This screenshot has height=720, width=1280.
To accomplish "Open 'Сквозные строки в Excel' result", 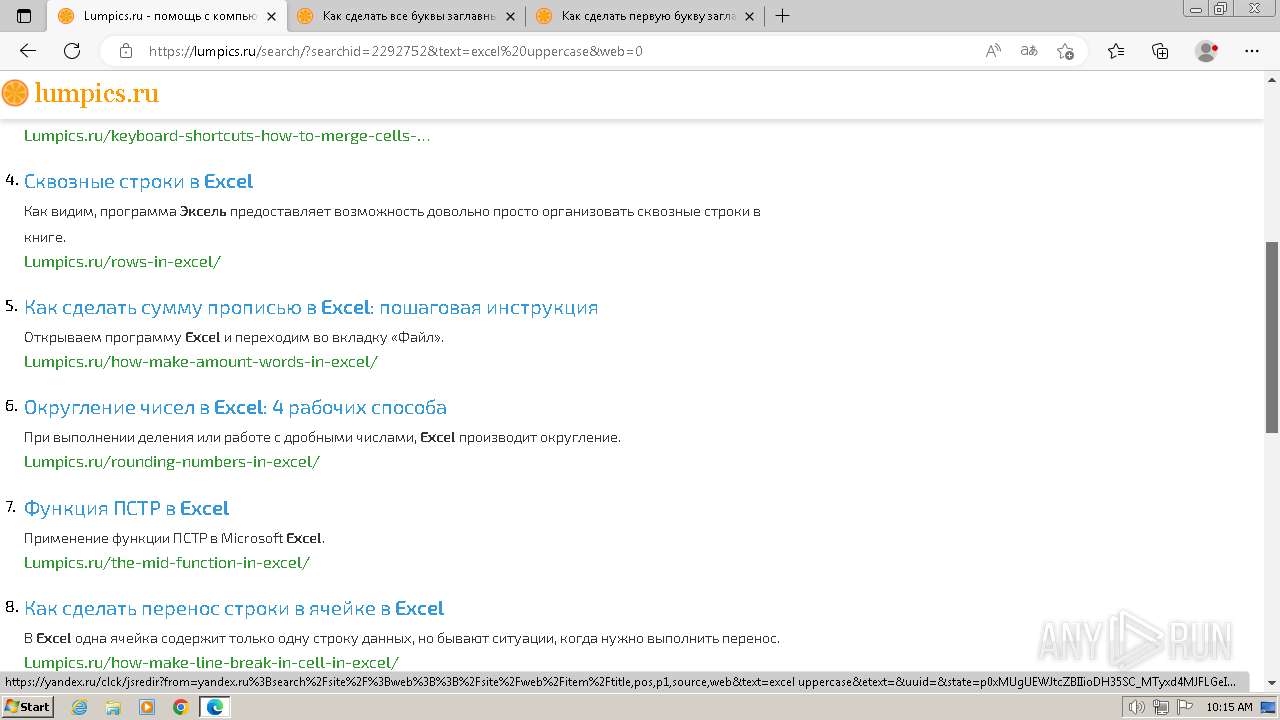I will tap(138, 181).
